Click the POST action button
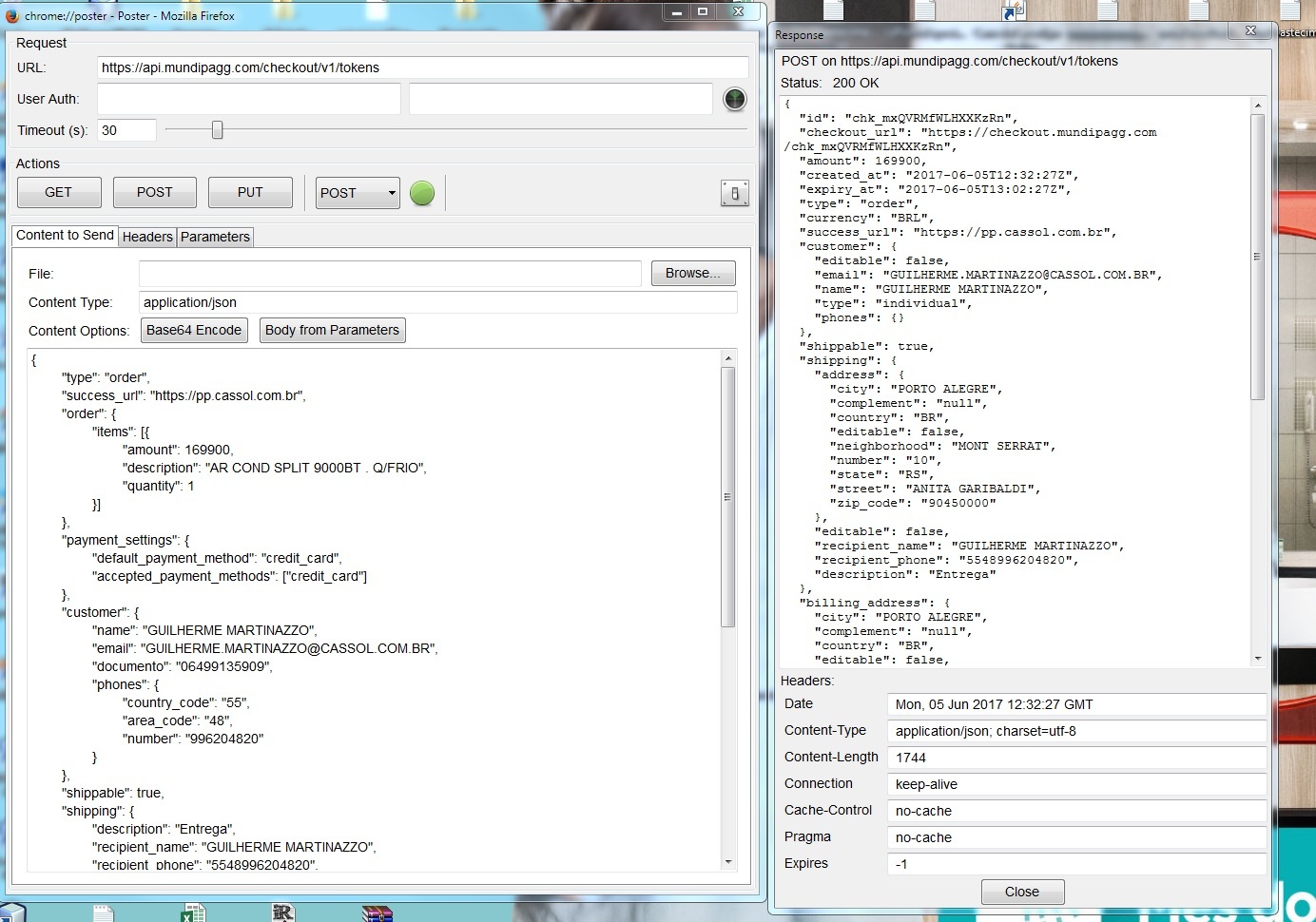This screenshot has width=1316, height=922. (155, 192)
